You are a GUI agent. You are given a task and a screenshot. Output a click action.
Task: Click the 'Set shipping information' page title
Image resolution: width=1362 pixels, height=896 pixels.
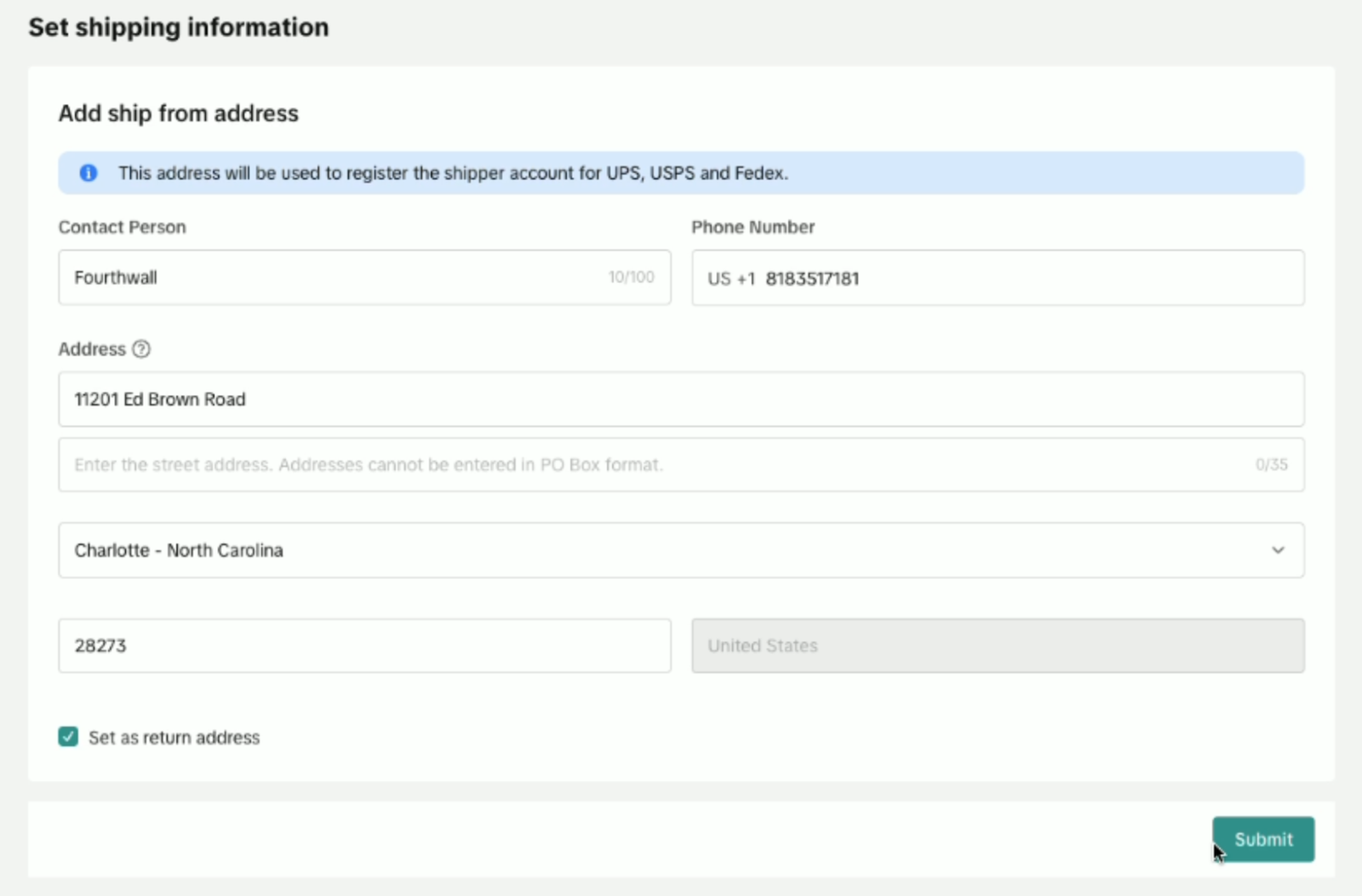click(x=178, y=27)
